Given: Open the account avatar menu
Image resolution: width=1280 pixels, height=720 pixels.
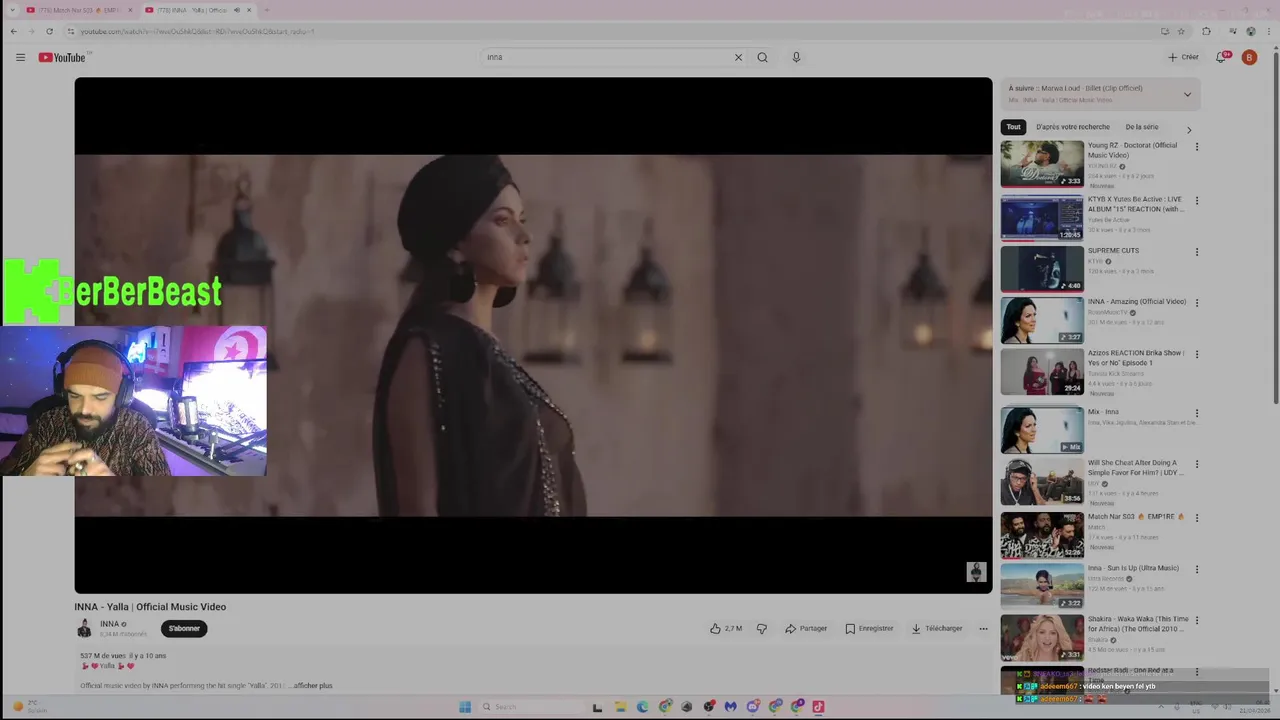Looking at the screenshot, I should click(1249, 57).
